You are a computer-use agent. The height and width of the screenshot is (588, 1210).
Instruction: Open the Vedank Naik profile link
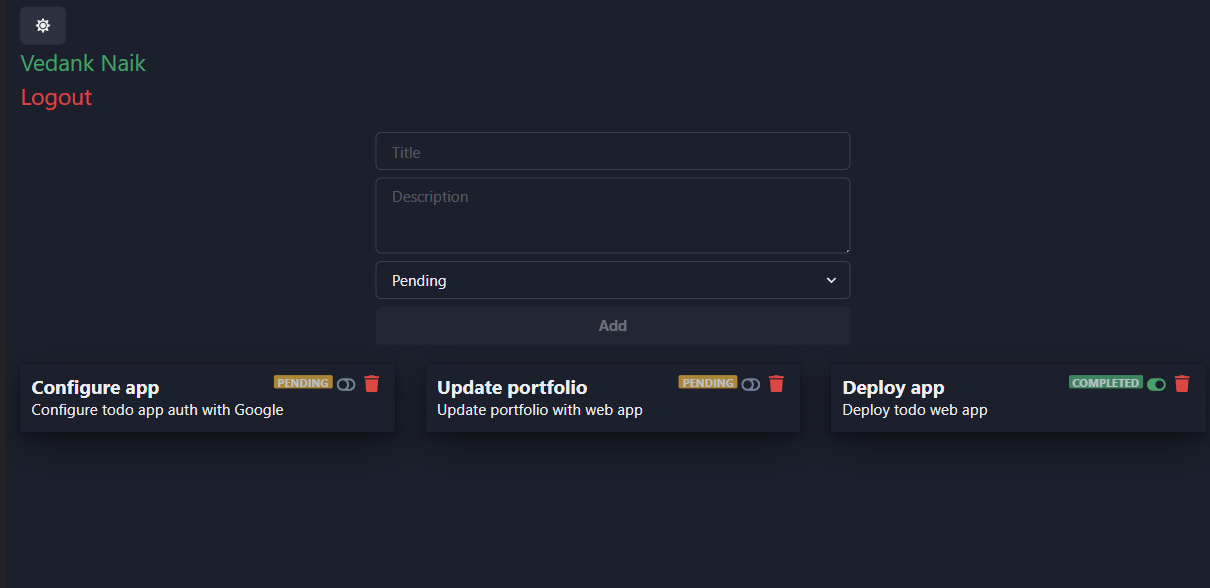(83, 63)
